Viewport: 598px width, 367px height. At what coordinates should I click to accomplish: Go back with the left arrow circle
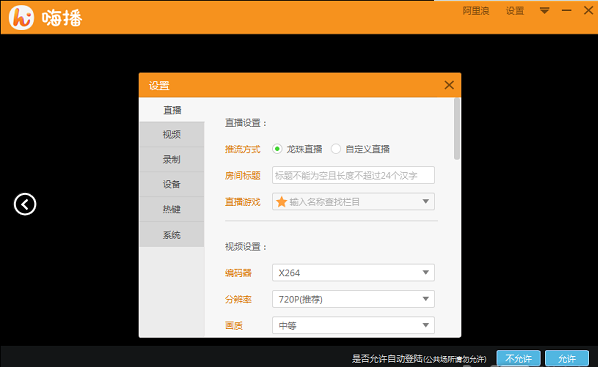(25, 204)
